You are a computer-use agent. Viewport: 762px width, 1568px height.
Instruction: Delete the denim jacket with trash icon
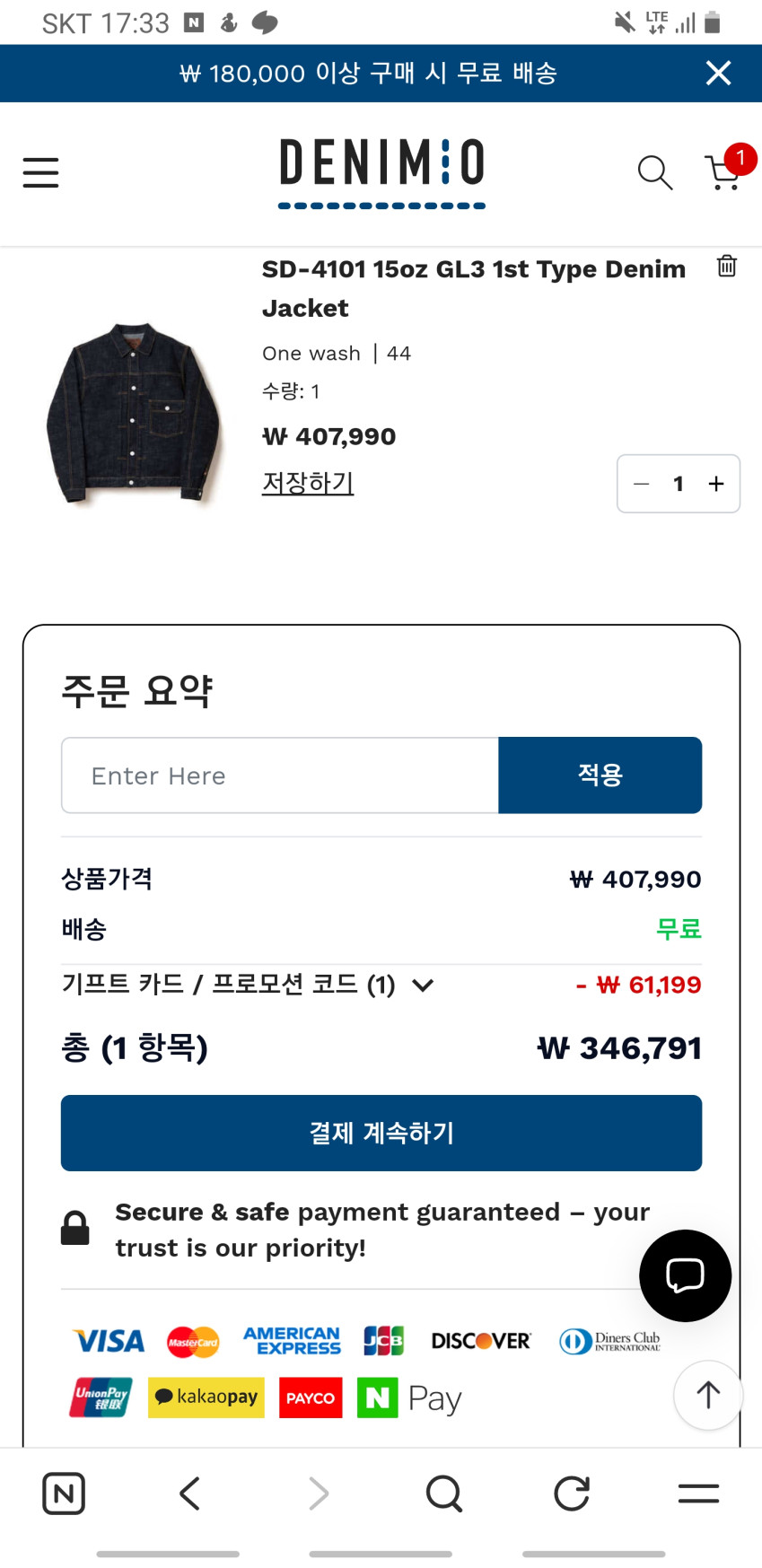point(726,267)
